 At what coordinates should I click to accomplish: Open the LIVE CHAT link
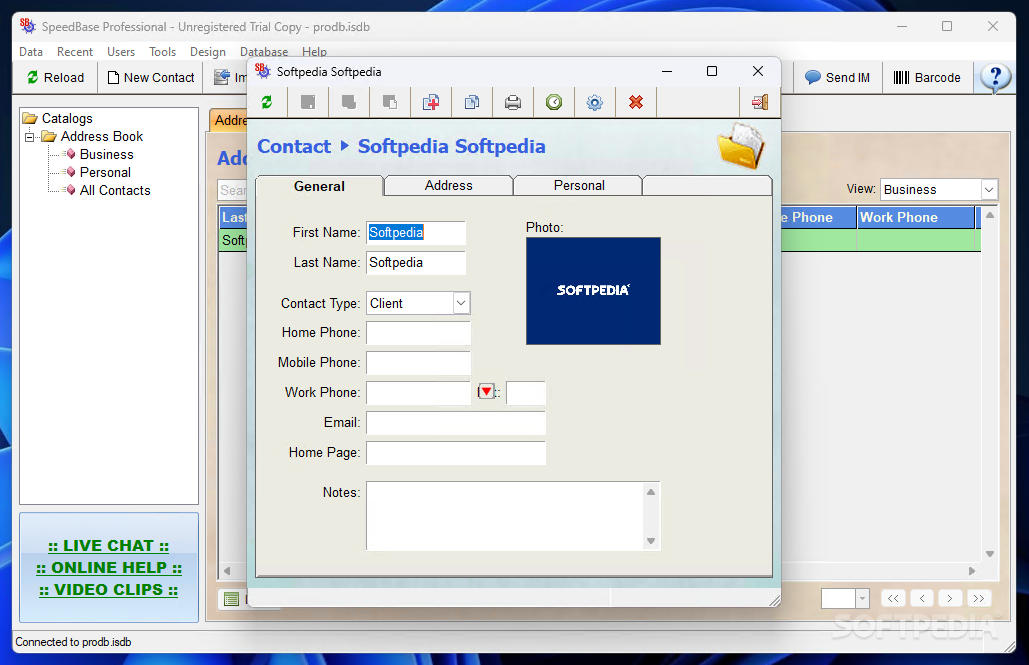[108, 546]
